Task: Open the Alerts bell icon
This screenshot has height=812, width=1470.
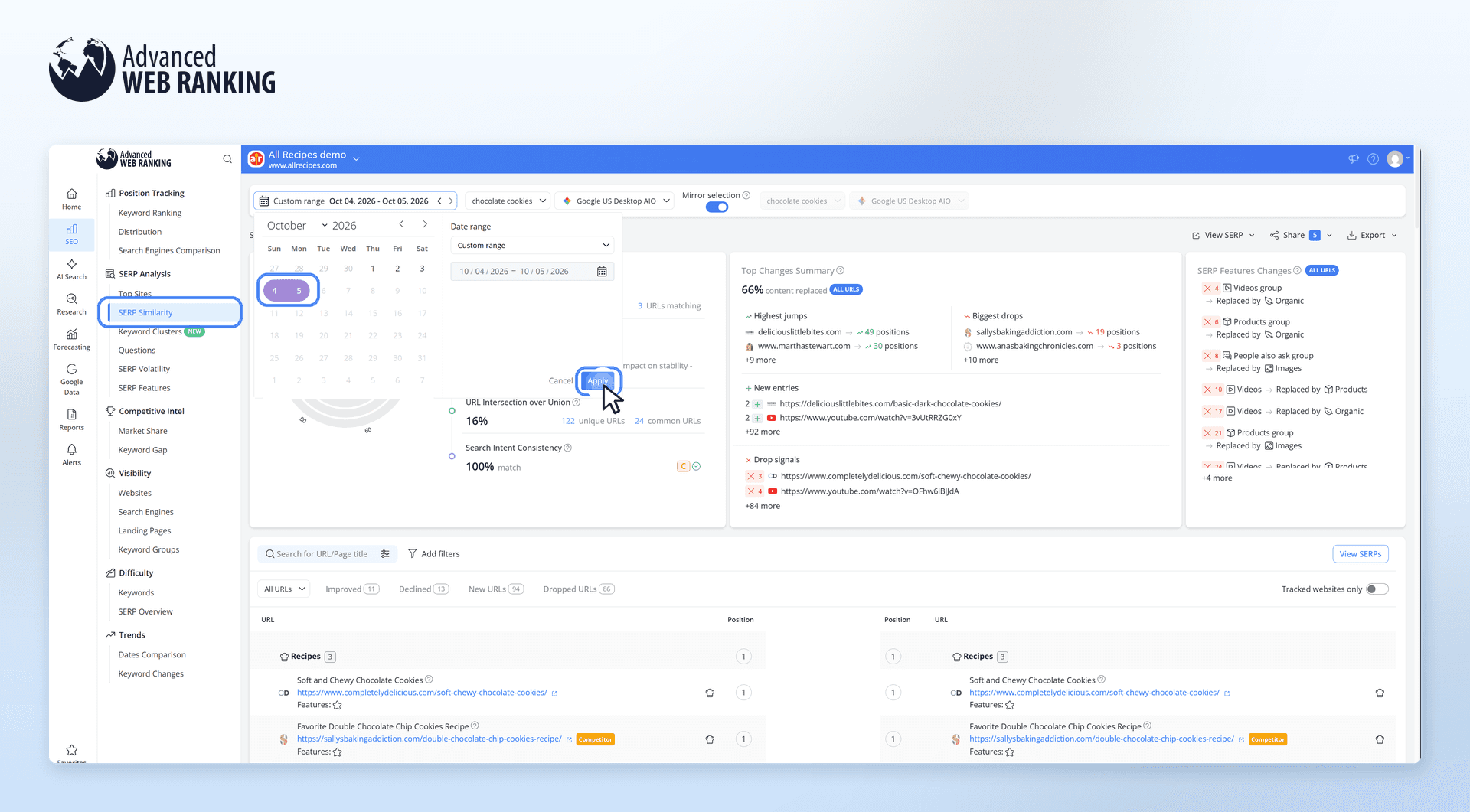Action: (x=71, y=455)
